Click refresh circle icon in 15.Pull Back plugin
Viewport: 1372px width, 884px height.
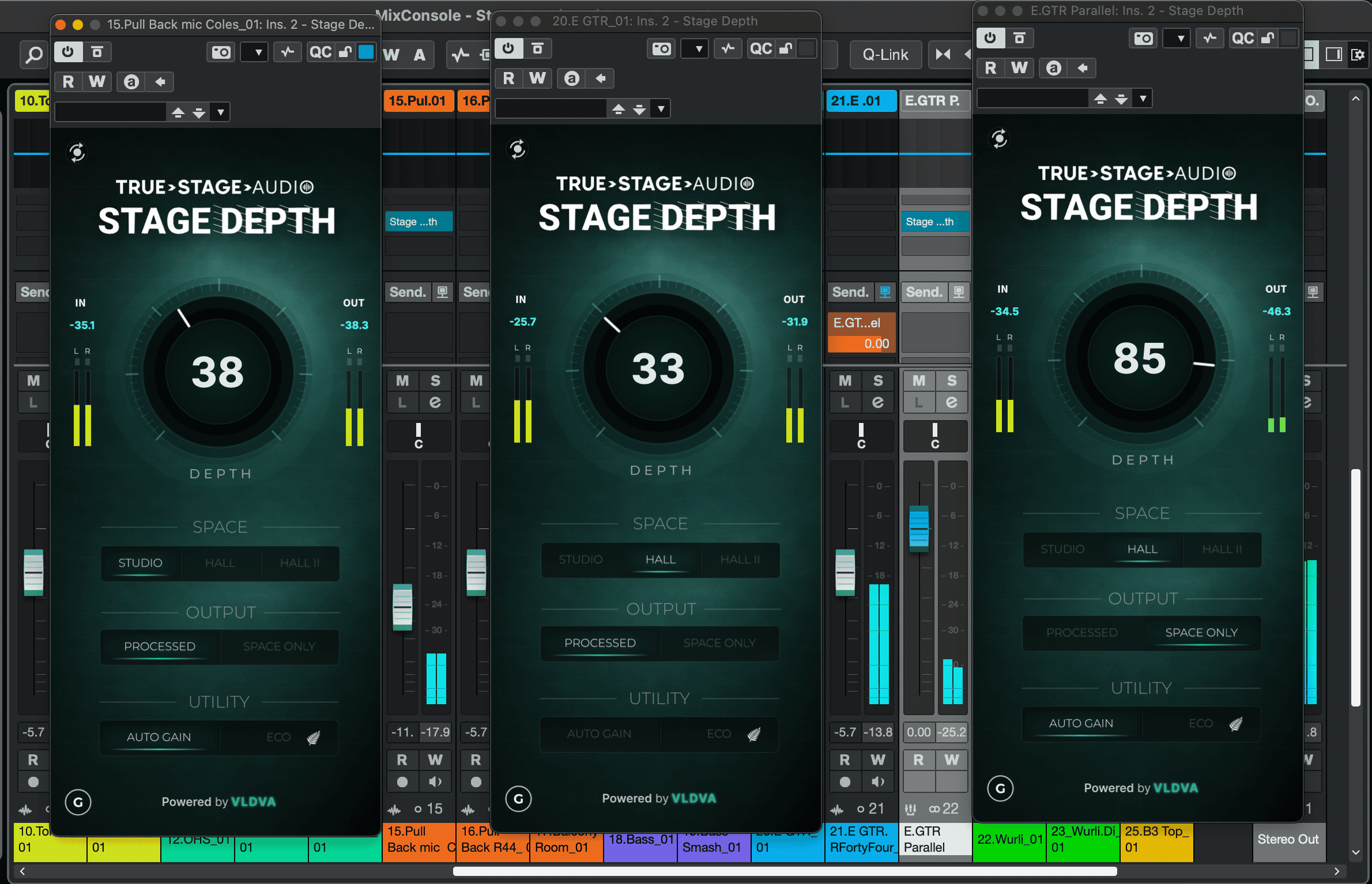coord(77,153)
